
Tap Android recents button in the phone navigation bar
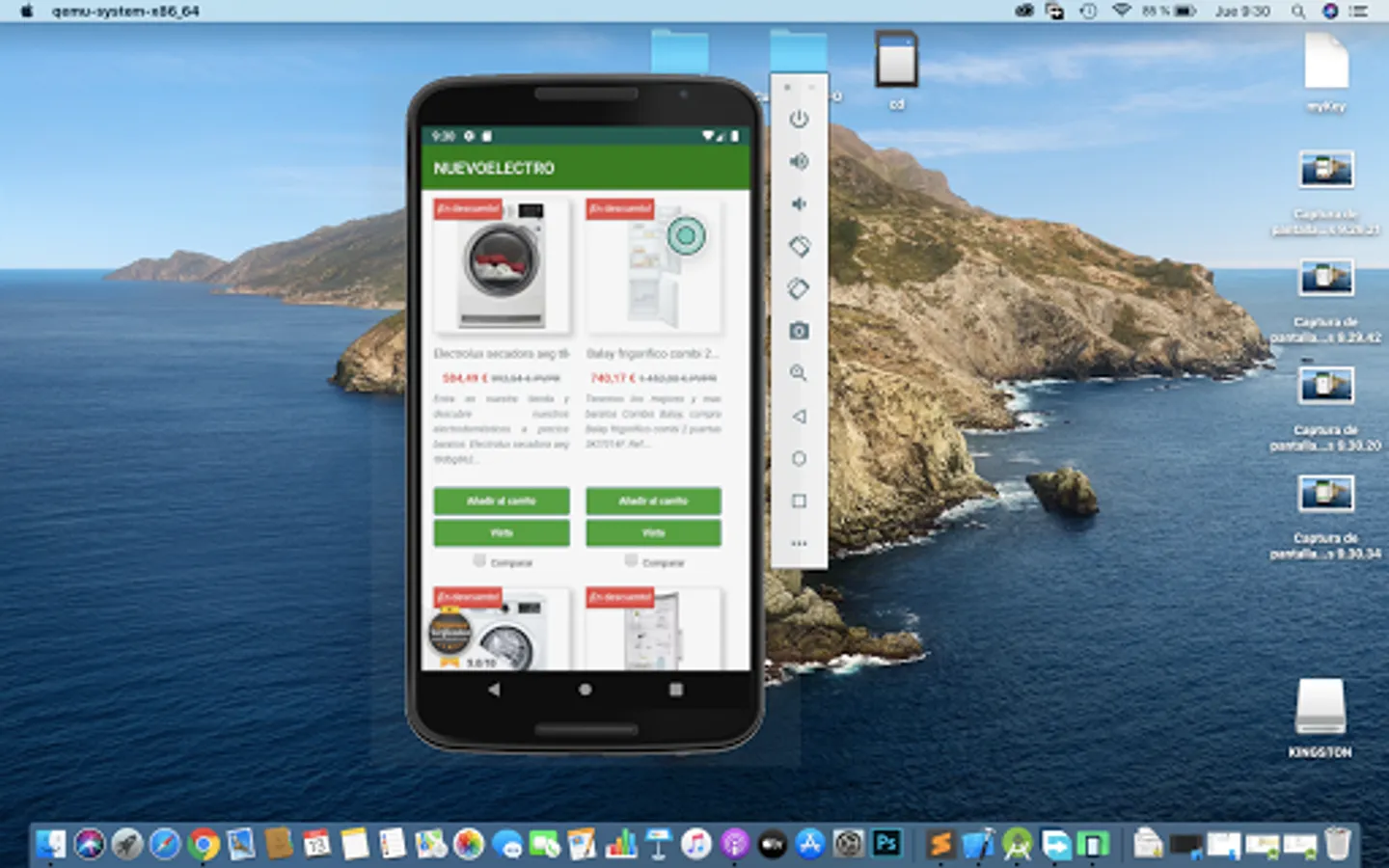[676, 690]
